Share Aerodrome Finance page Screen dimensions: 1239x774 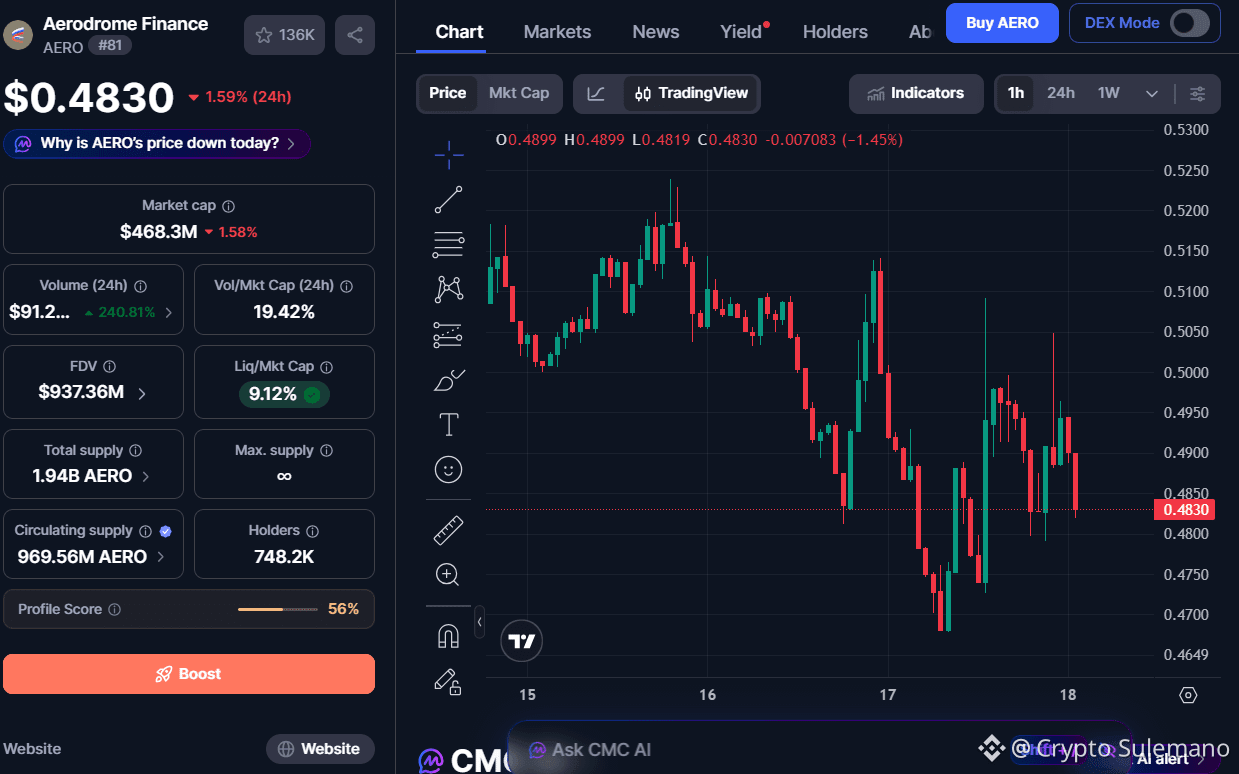(x=355, y=35)
